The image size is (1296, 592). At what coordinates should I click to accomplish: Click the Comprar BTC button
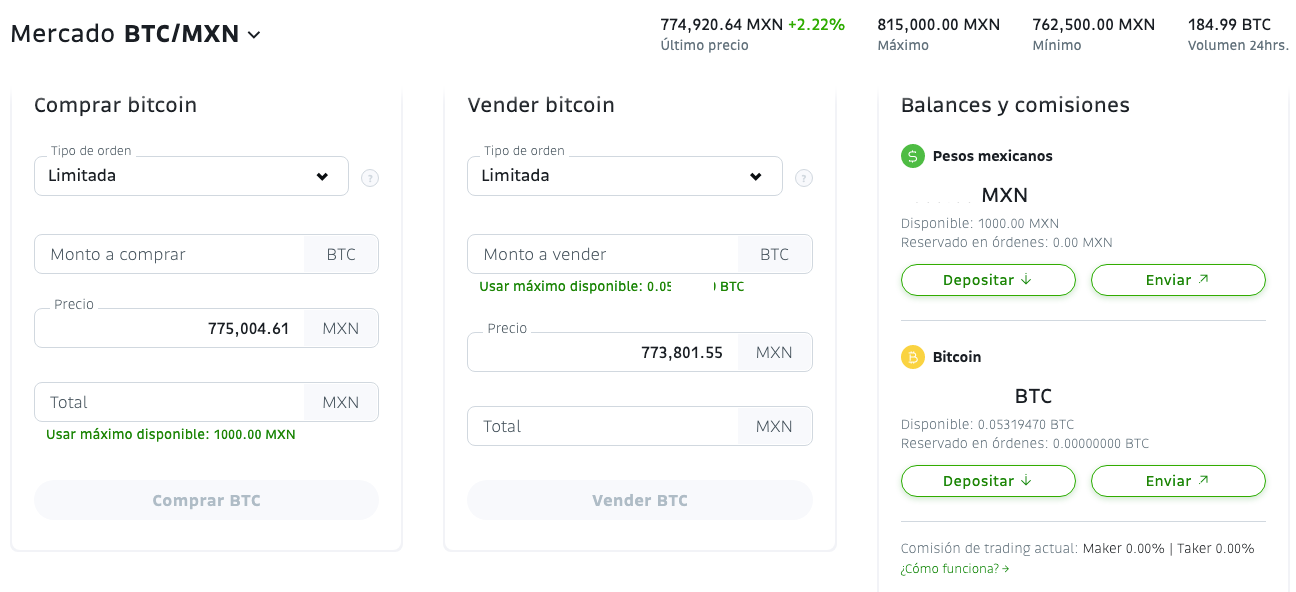tap(206, 500)
